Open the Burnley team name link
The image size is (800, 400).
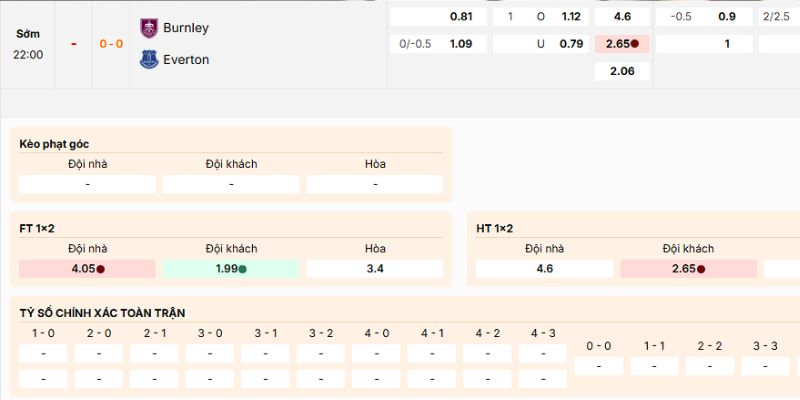point(186,28)
